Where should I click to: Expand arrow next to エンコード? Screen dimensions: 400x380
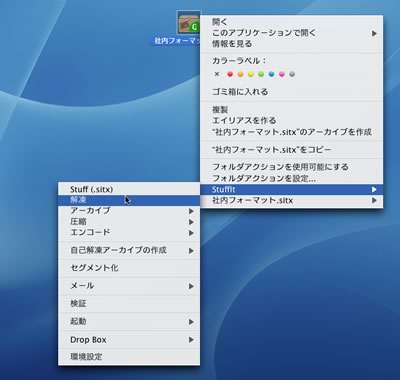[x=191, y=233]
